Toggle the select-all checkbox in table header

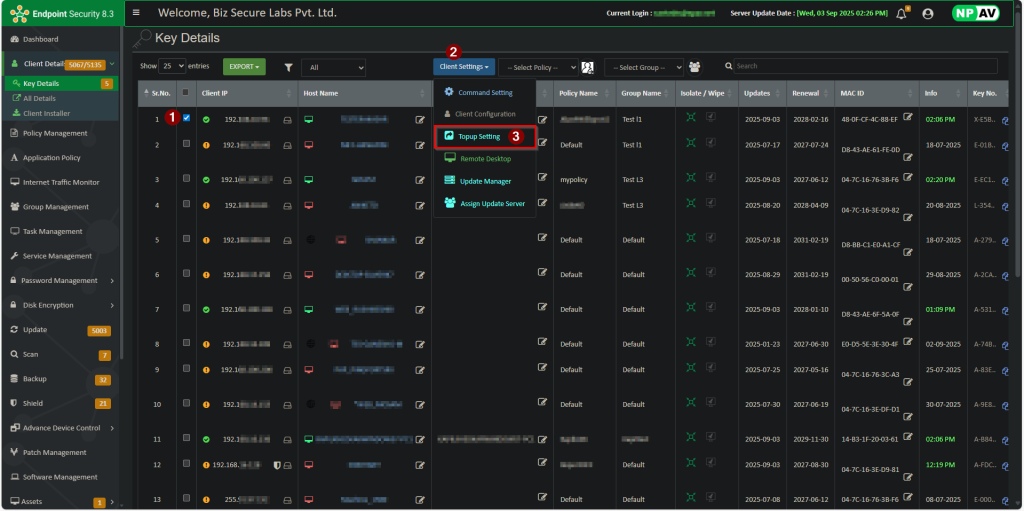185,93
